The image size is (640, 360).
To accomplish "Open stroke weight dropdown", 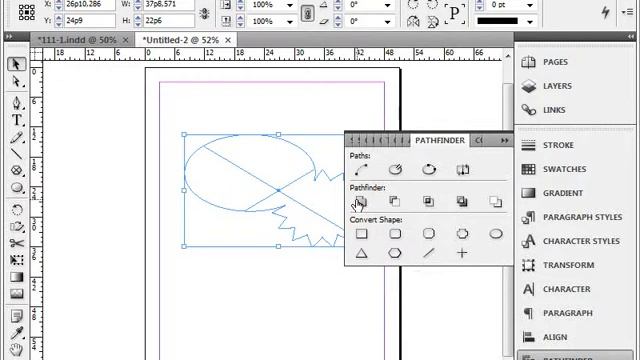I will point(529,5).
